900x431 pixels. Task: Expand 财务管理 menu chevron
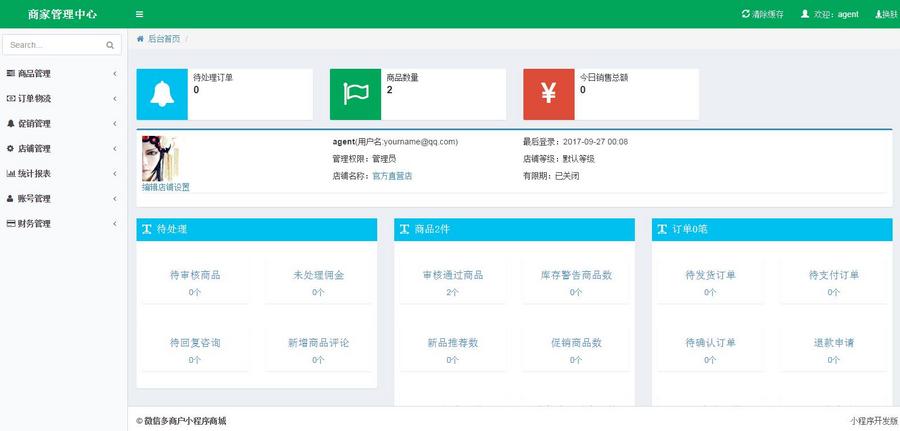[115, 224]
